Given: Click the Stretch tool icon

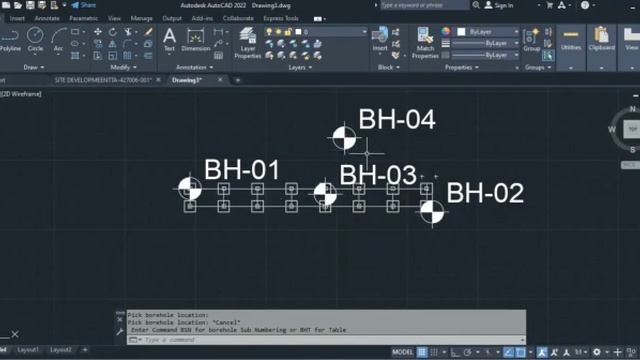Looking at the screenshot, I should [x=98, y=56].
